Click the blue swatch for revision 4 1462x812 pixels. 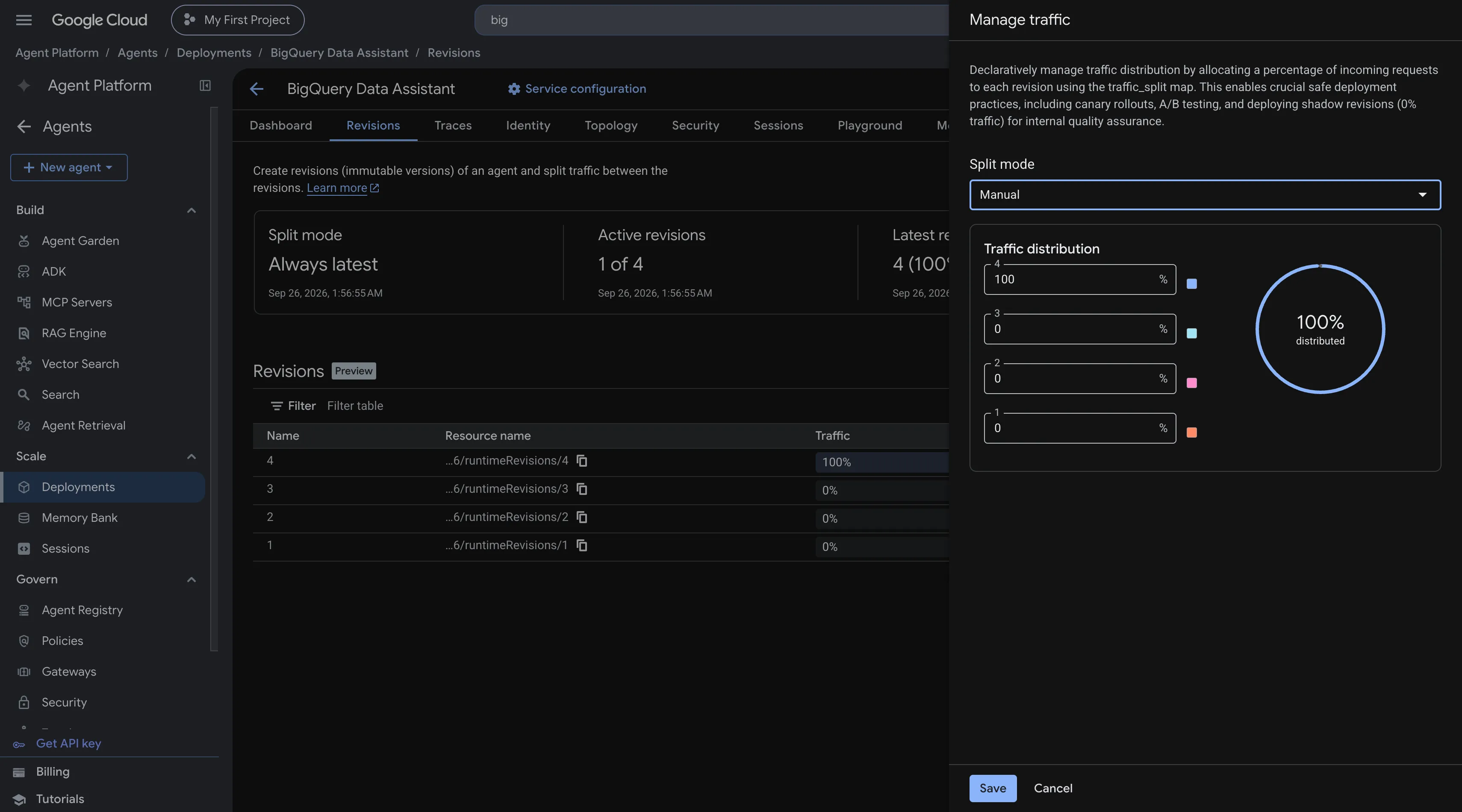click(1192, 284)
